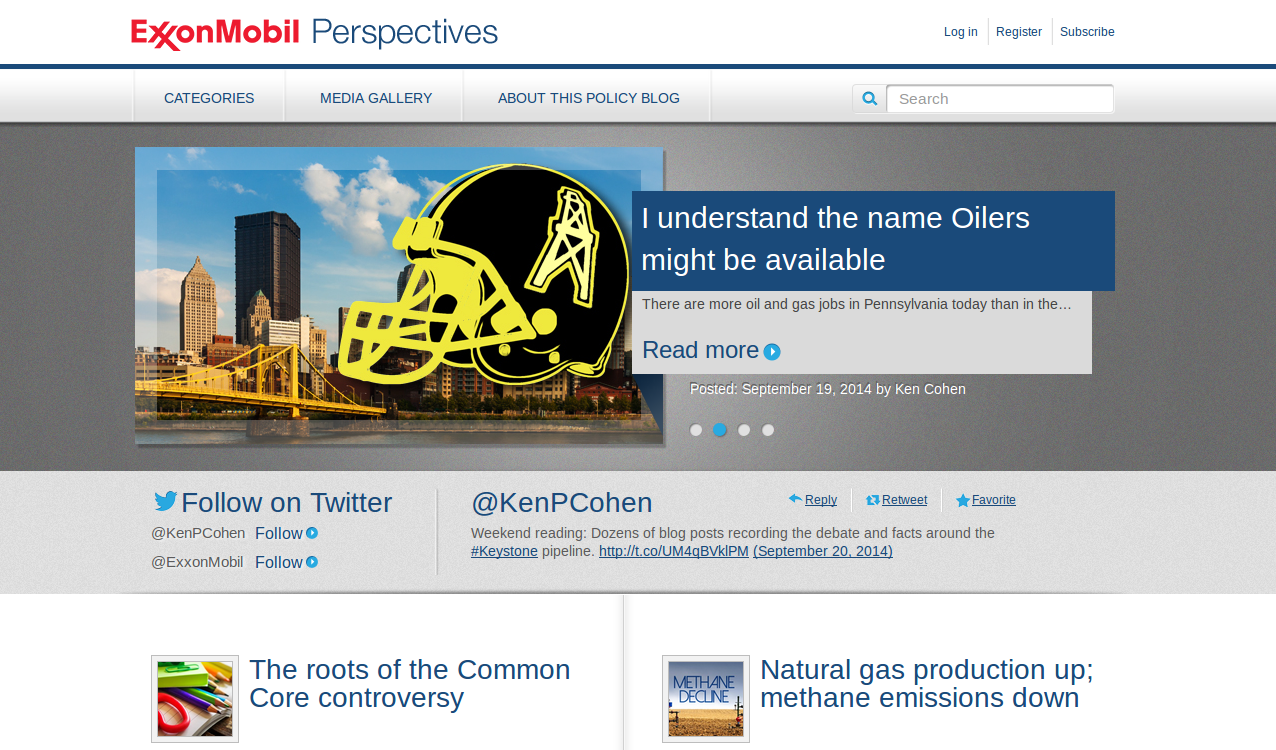The height and width of the screenshot is (750, 1276).
Task: Click the Favorite link
Action: pyautogui.click(x=994, y=500)
